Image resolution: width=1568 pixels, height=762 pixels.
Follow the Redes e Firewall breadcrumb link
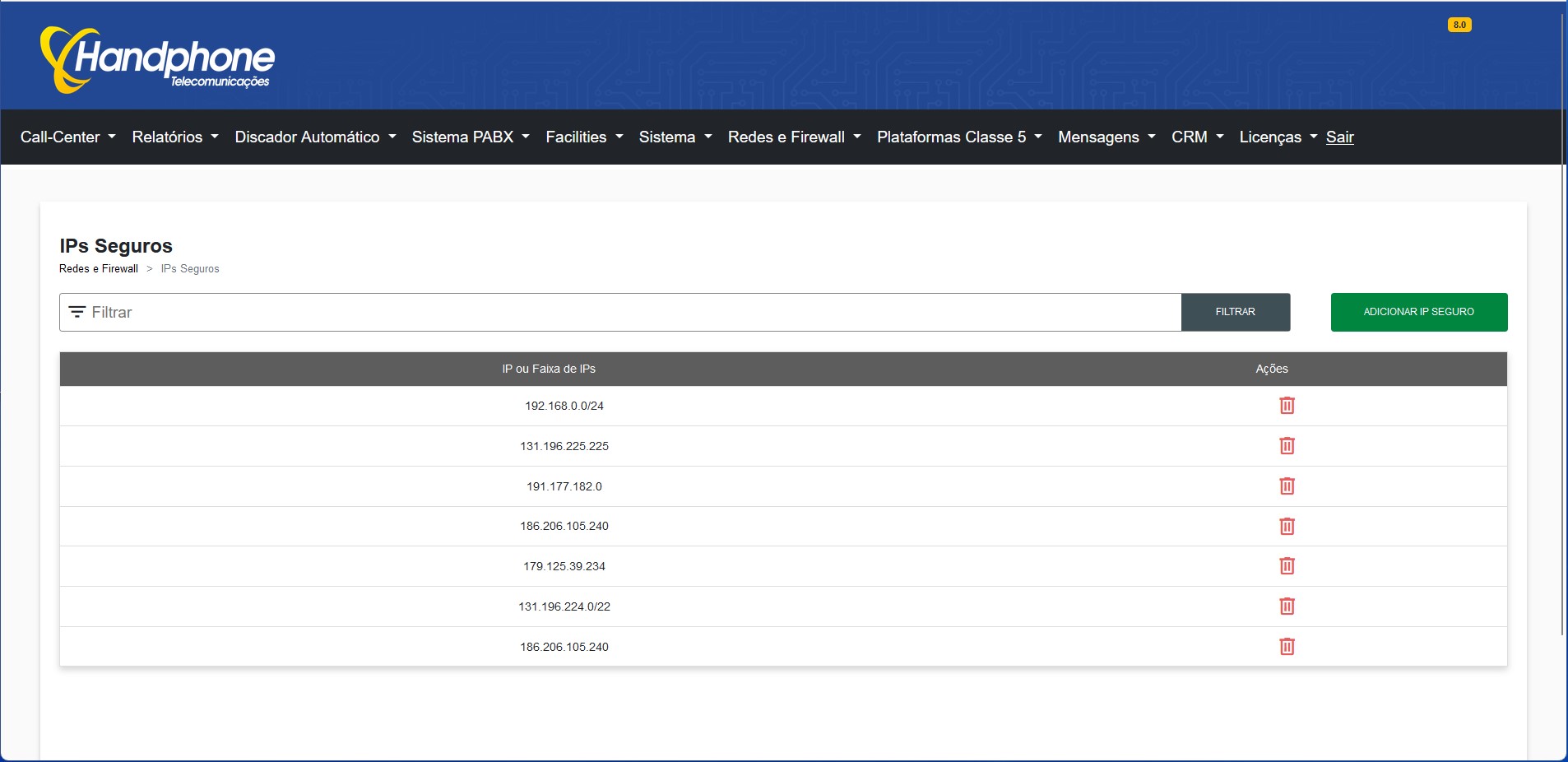point(98,268)
